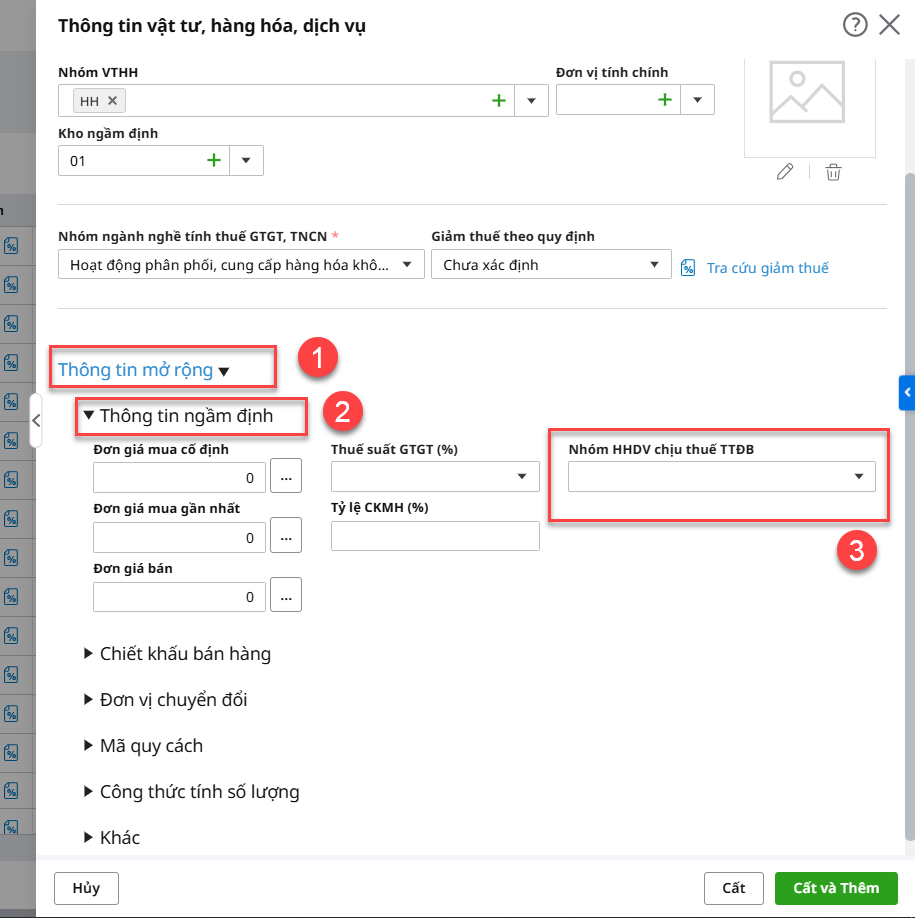Click the help question mark icon
This screenshot has height=918, width=915.
[x=855, y=25]
